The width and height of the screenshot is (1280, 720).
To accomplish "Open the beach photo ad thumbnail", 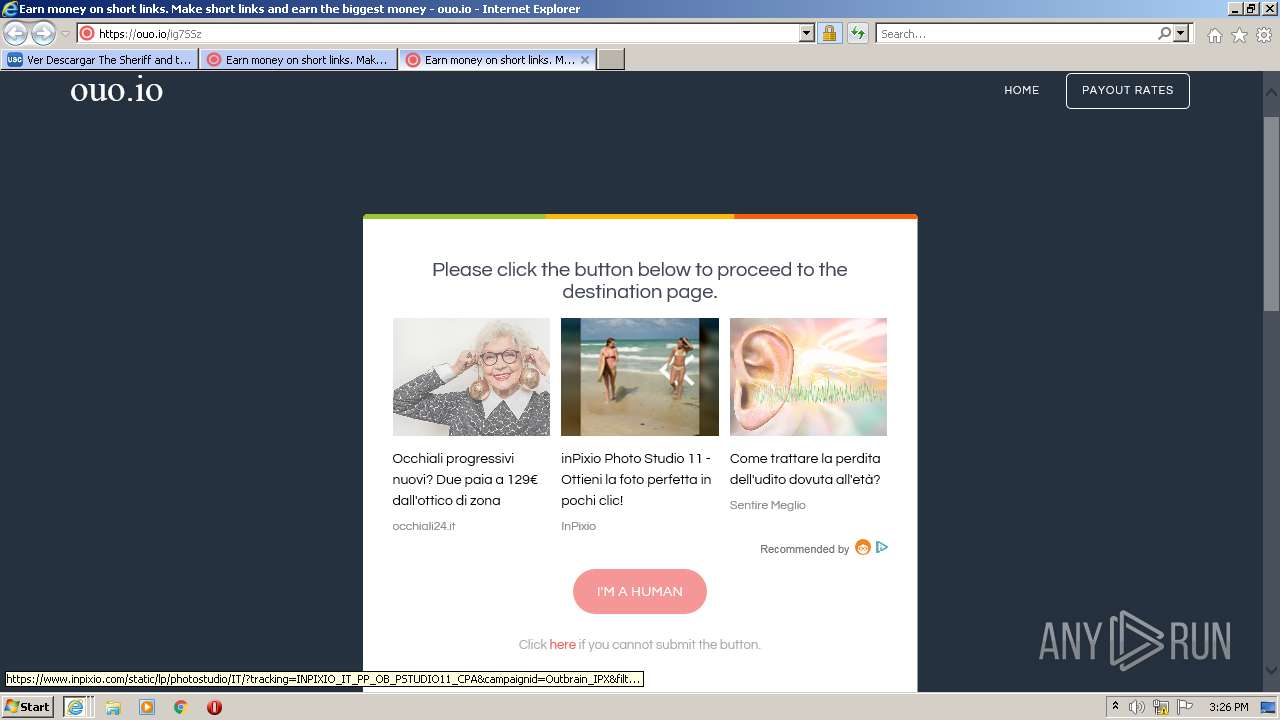I will [640, 377].
